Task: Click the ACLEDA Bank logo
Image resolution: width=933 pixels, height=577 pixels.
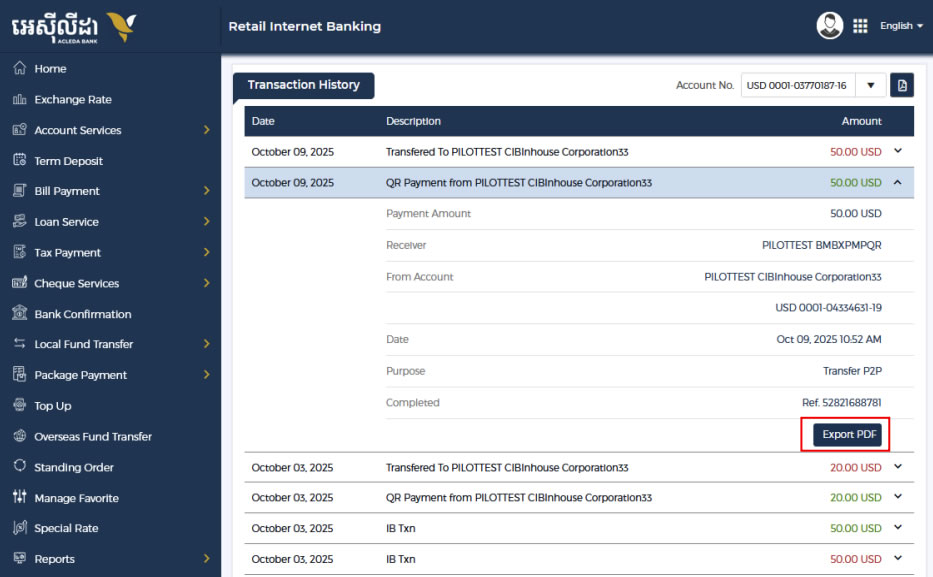Action: 74,24
